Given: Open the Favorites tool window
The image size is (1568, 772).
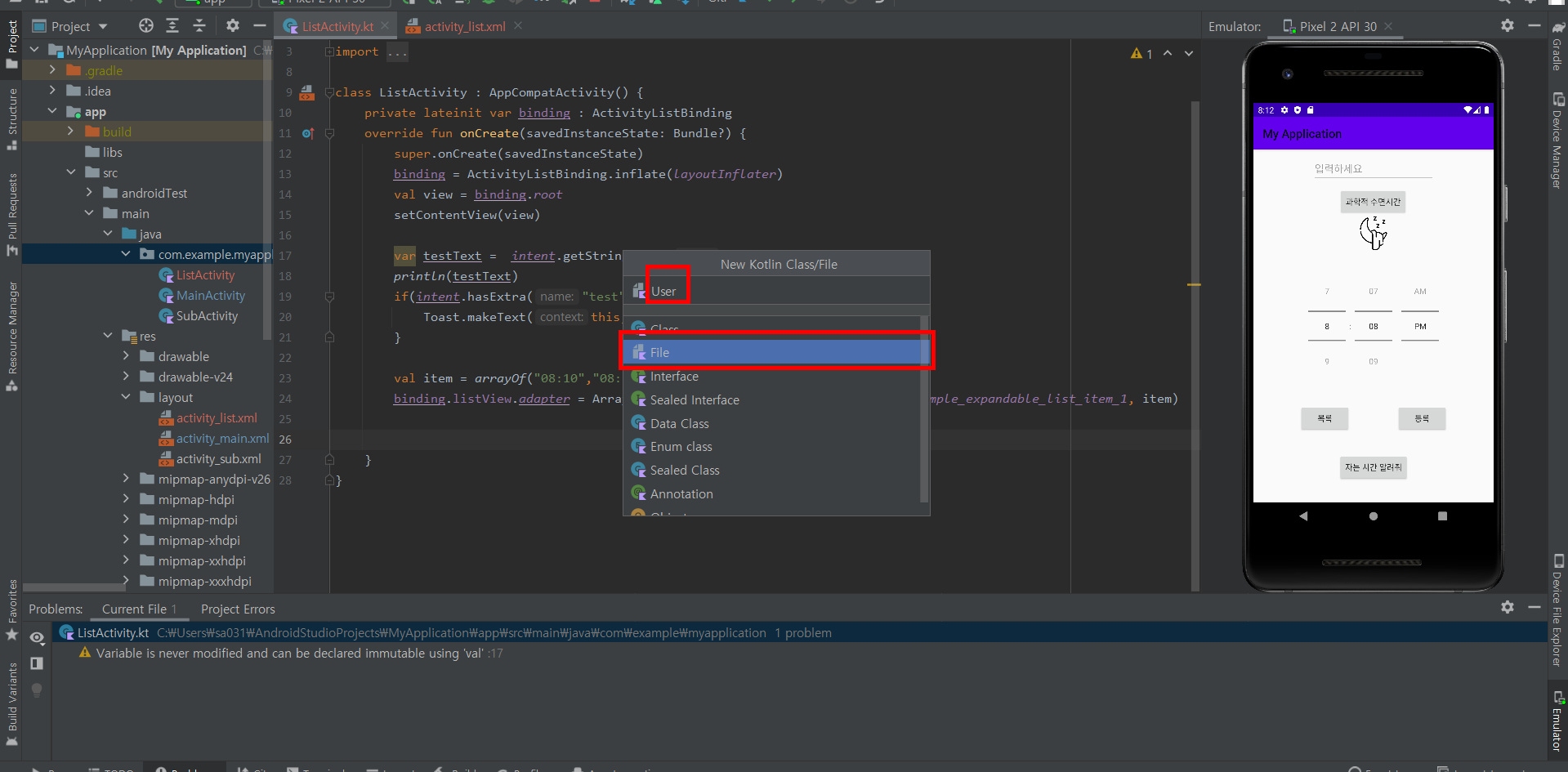Looking at the screenshot, I should coord(11,609).
